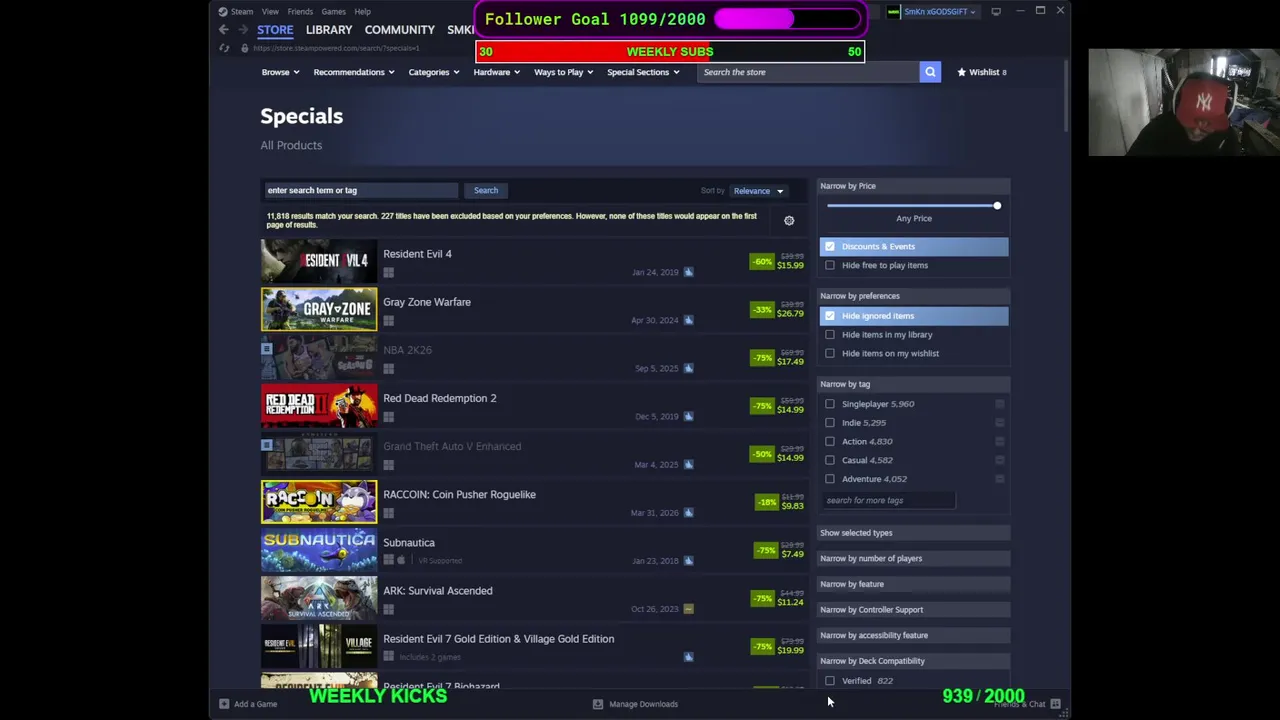Tick the Verified Deck compatibility checkbox

click(x=830, y=681)
